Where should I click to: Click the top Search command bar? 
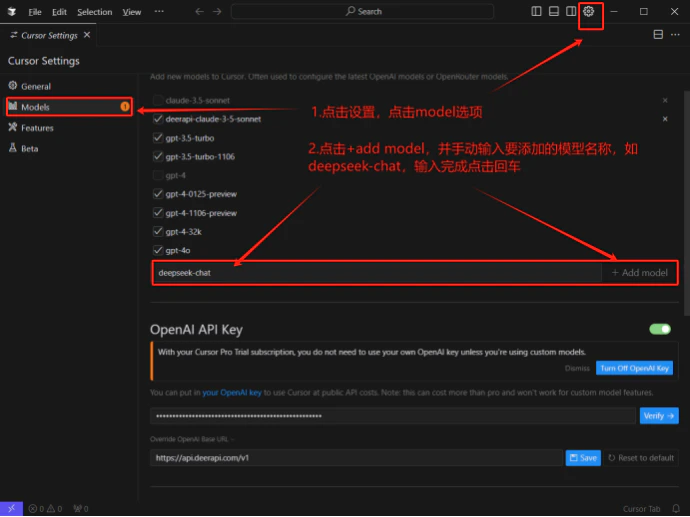[x=362, y=11]
